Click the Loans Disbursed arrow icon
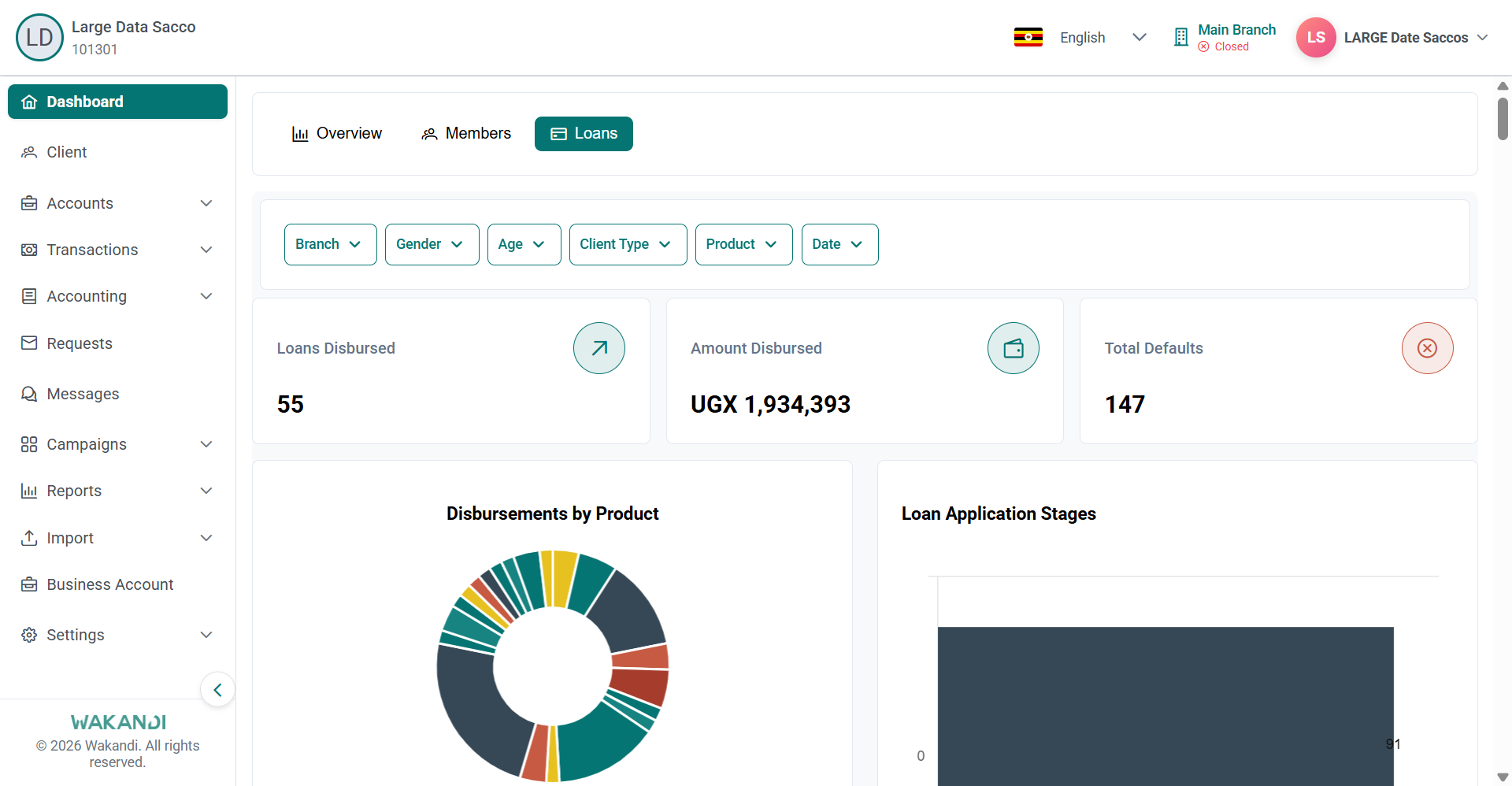 (599, 348)
